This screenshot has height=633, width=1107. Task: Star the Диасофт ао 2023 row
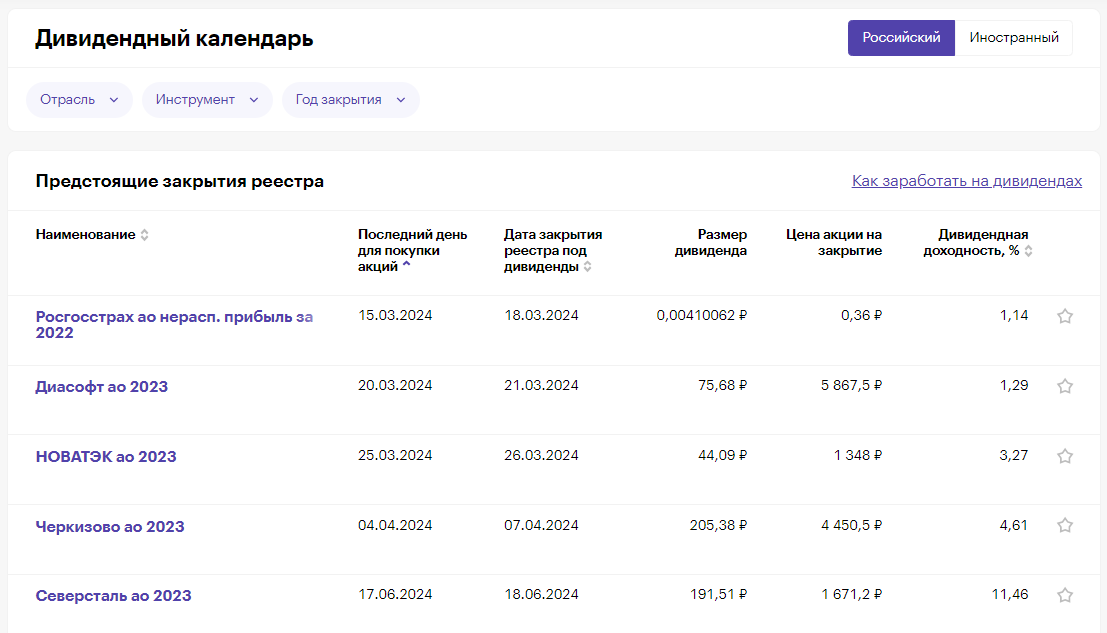click(x=1065, y=386)
